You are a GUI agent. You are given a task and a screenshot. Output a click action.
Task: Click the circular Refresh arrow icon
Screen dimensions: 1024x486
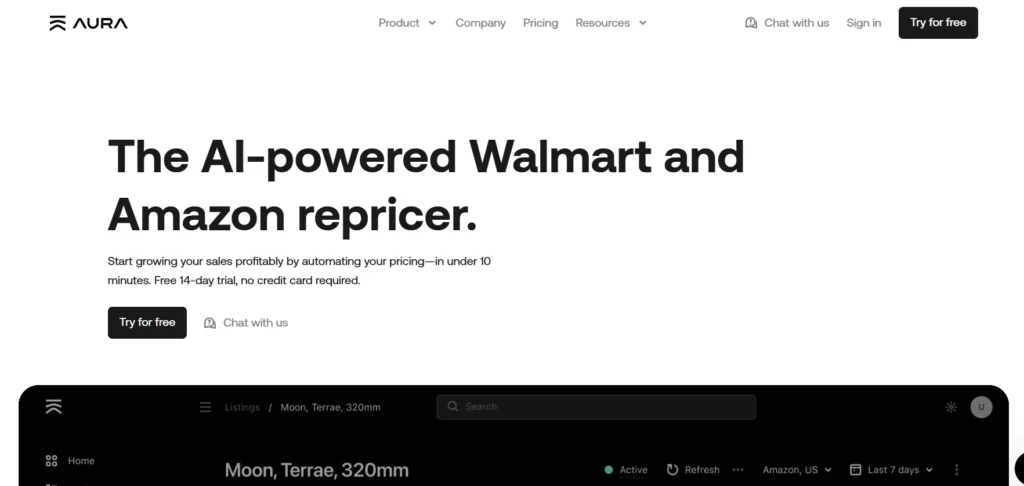click(672, 470)
